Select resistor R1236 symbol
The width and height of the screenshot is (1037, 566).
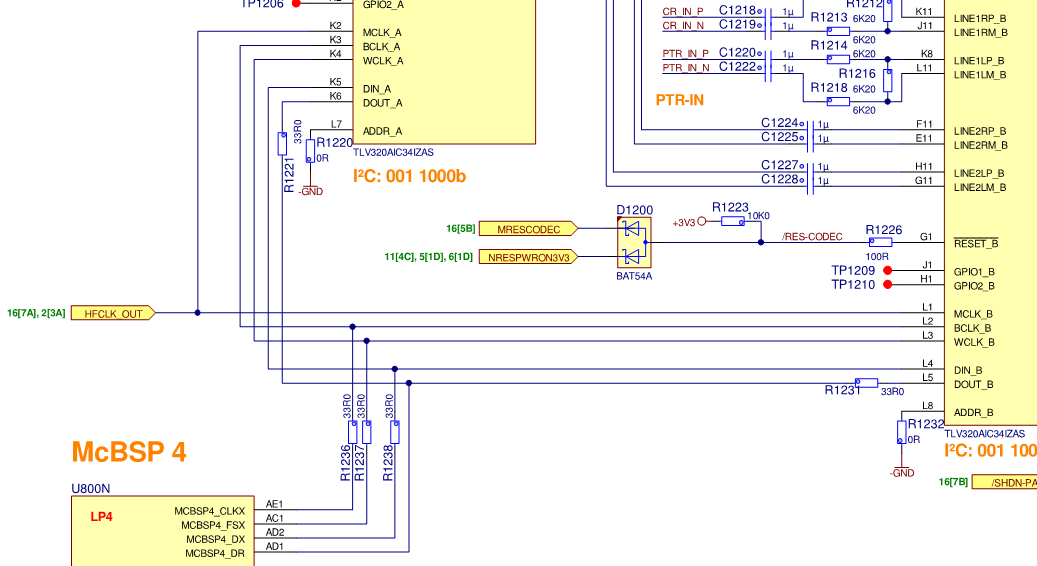353,432
